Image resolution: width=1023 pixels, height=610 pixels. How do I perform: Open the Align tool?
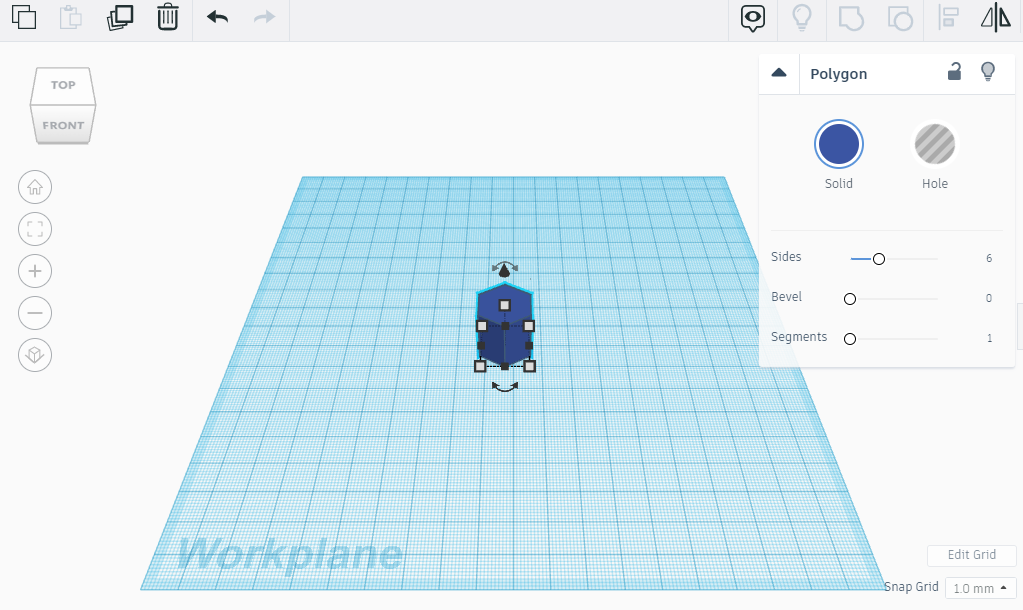[947, 17]
